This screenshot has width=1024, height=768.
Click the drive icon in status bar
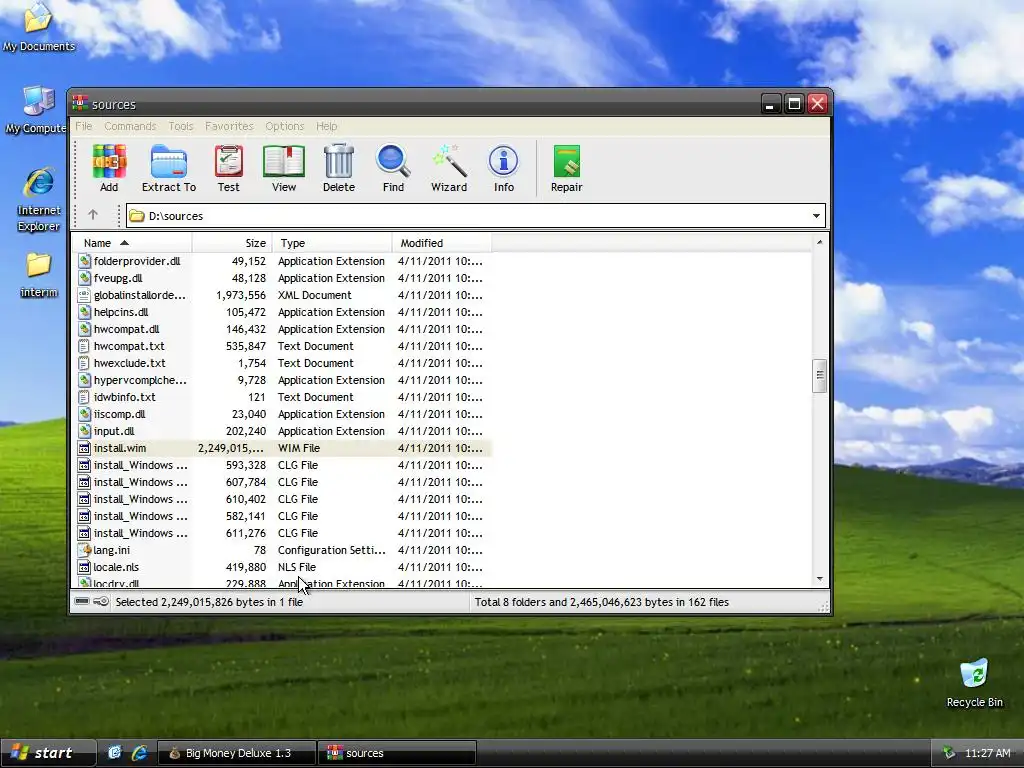coord(82,601)
